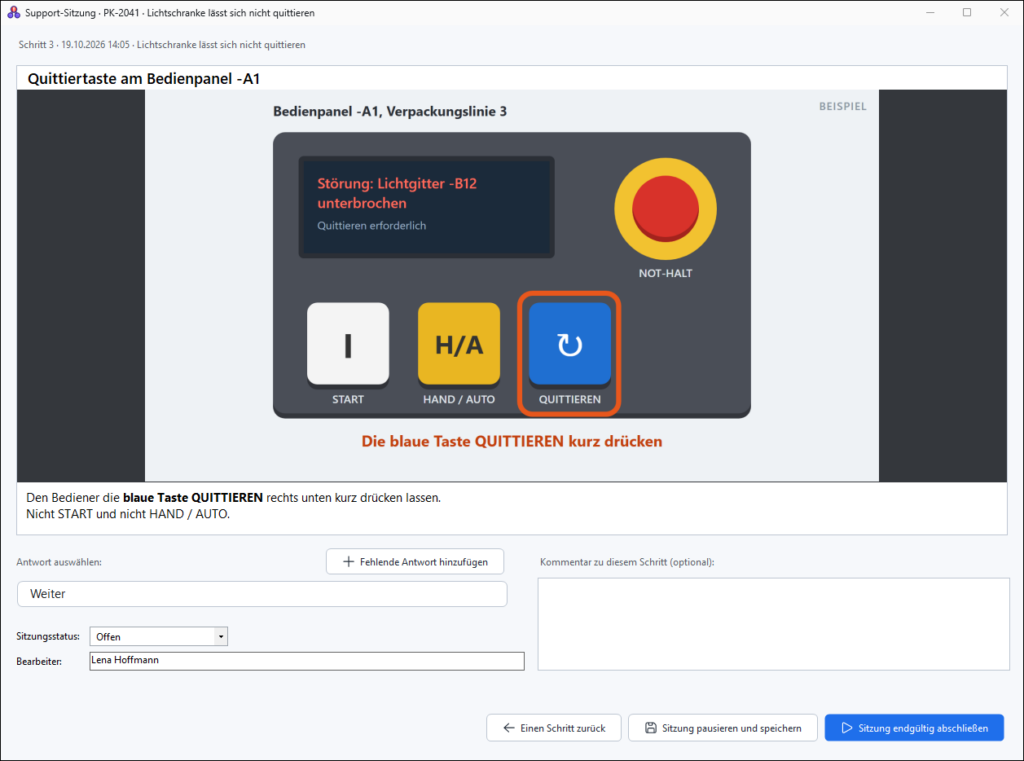Click the Bearbeiter label
Image resolution: width=1024 pixels, height=761 pixels.
tap(39, 662)
